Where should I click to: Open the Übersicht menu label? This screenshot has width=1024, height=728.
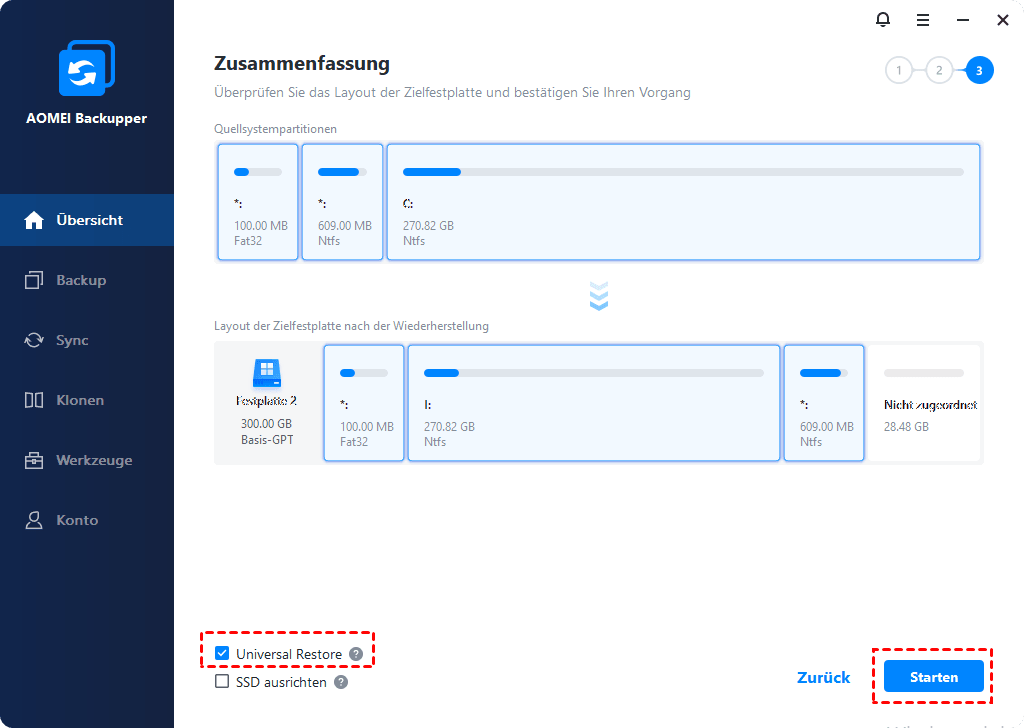[x=89, y=220]
